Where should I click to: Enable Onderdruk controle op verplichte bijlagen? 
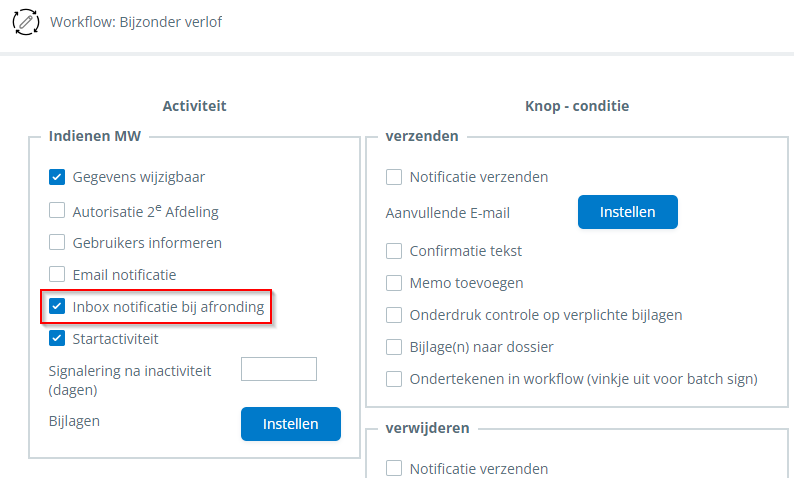(x=394, y=315)
